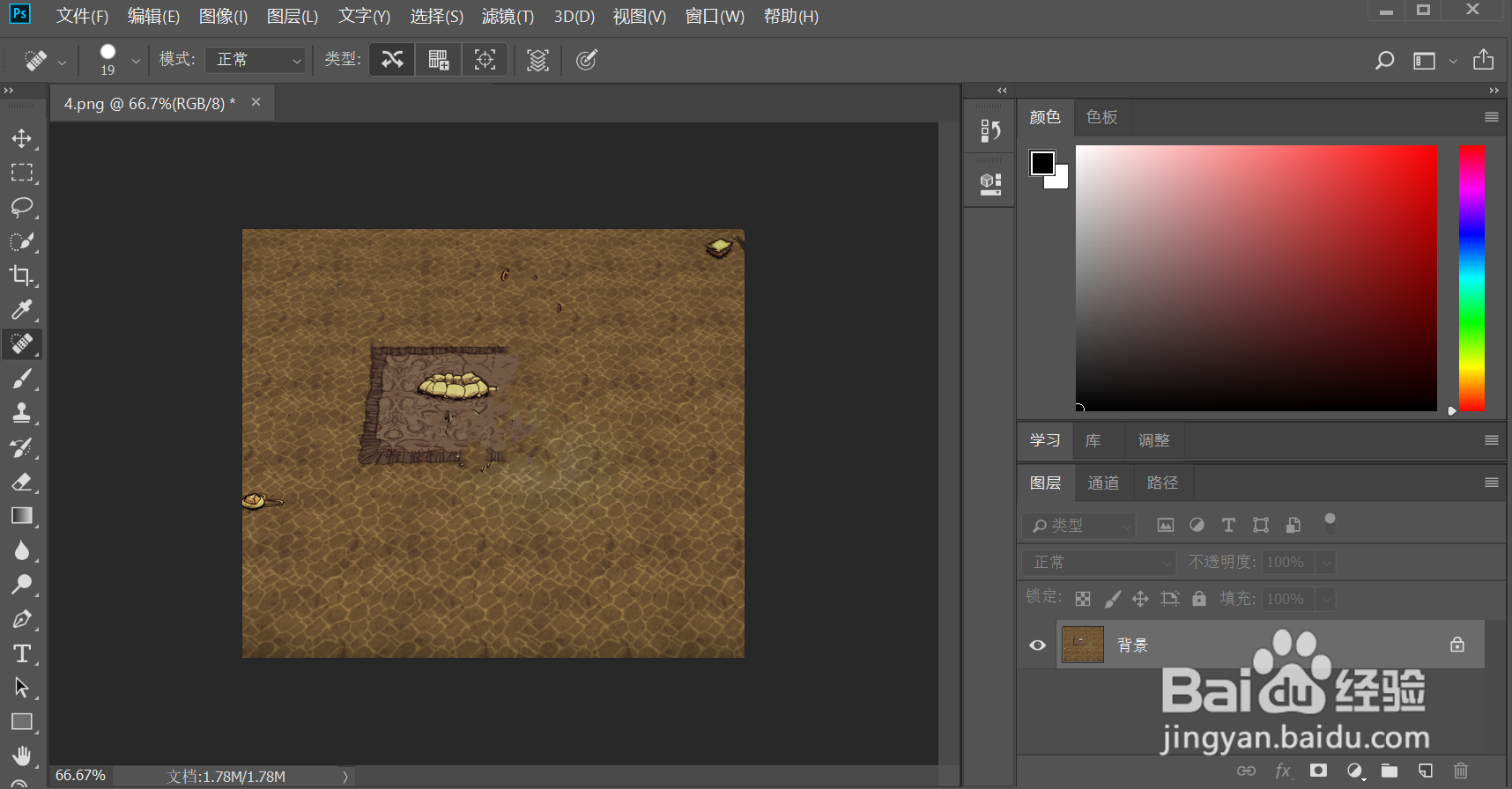Open tool preset picker arrow
Image resolution: width=1512 pixels, height=789 pixels.
62,62
